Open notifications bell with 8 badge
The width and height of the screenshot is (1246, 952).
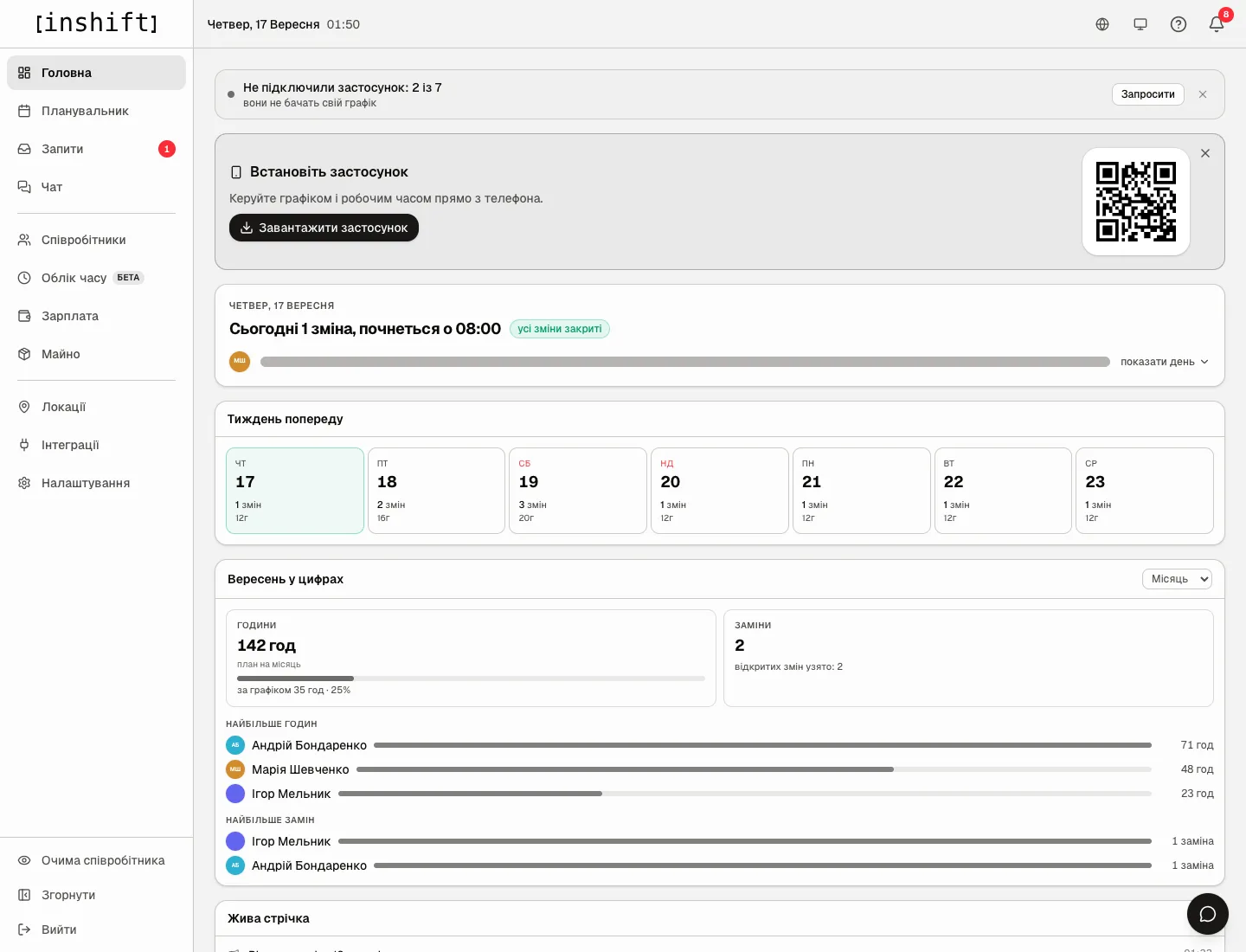pos(1217,24)
